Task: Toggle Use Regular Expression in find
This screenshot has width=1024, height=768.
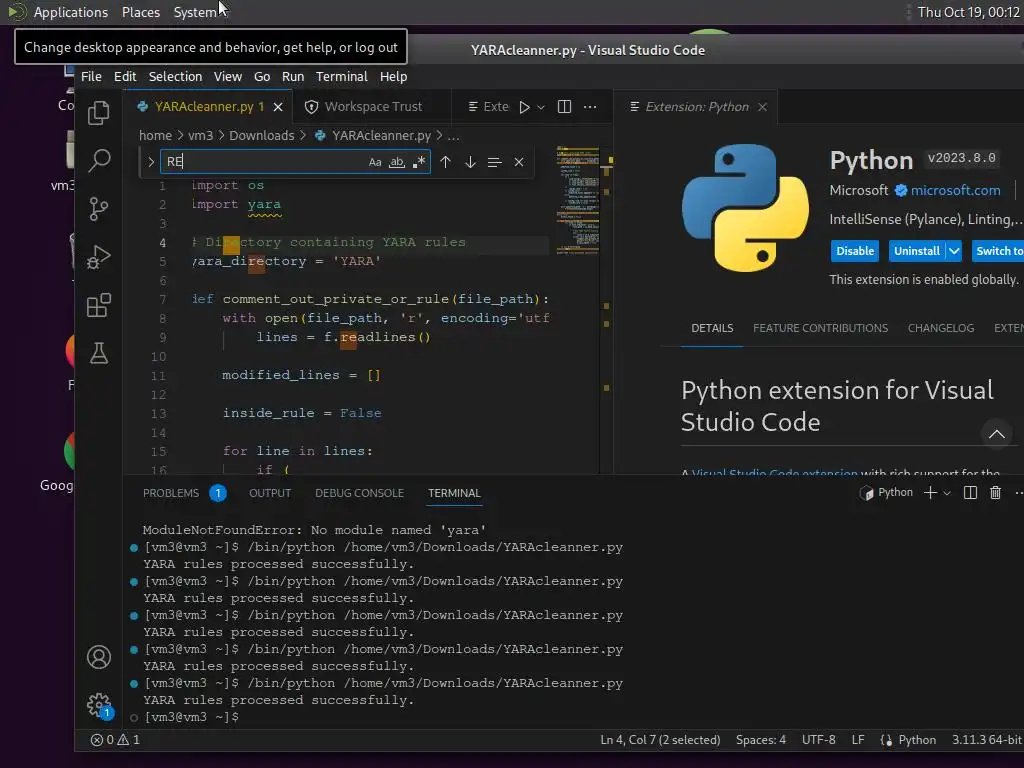Action: click(419, 162)
